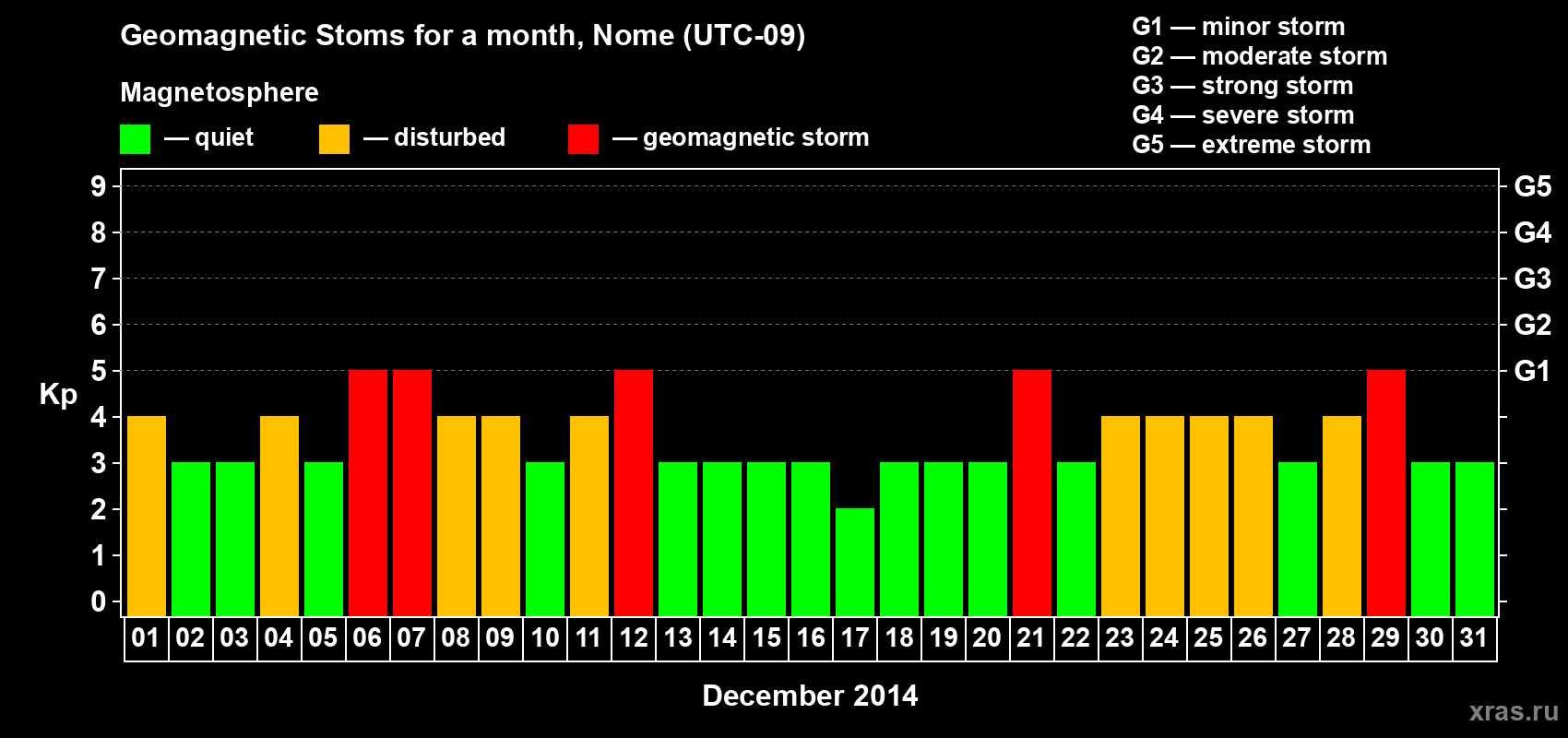The width and height of the screenshot is (1568, 738).
Task: Click the 'December 2014' caption
Action: (x=810, y=696)
